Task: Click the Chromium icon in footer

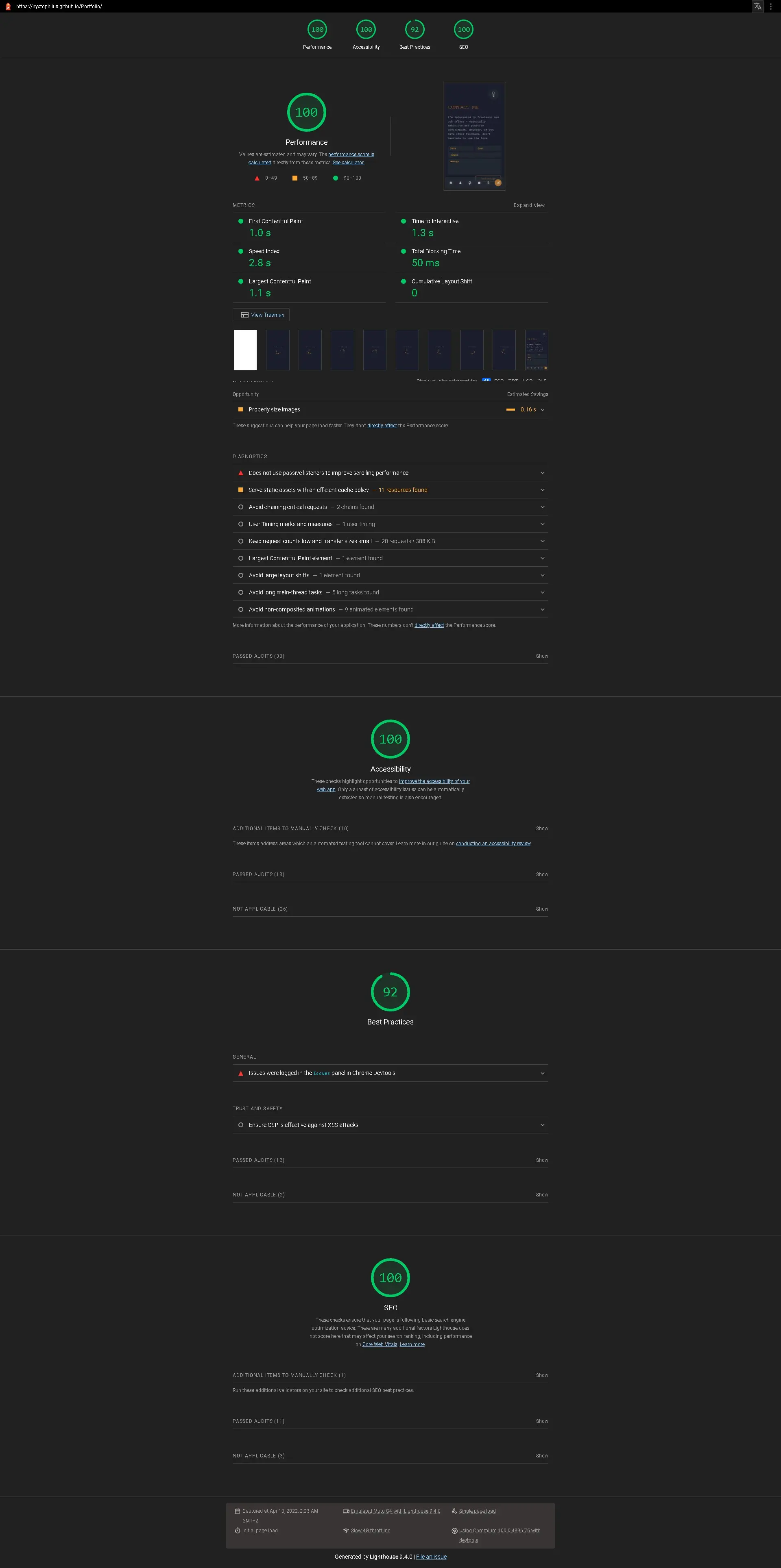Action: [x=454, y=1530]
